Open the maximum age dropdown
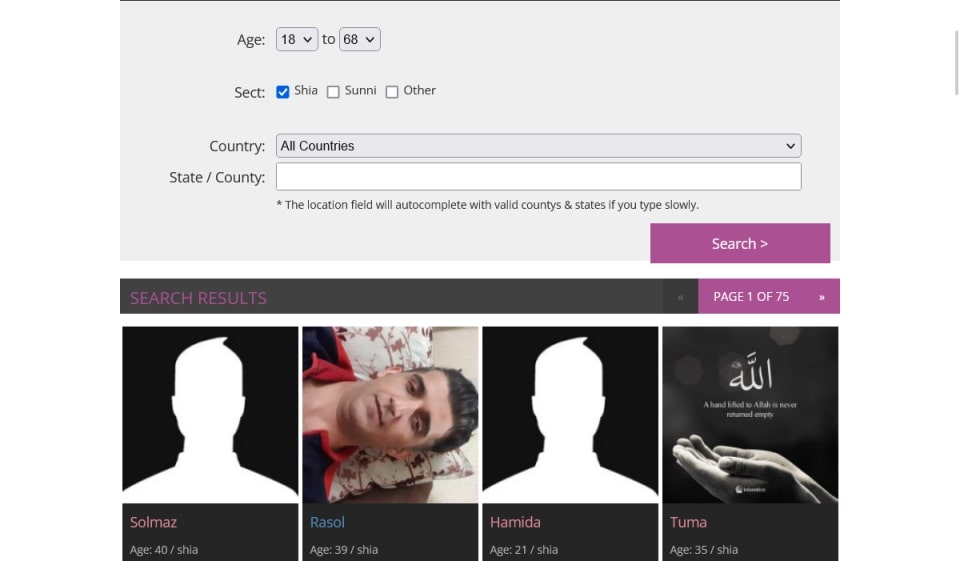The width and height of the screenshot is (960, 561). point(359,39)
